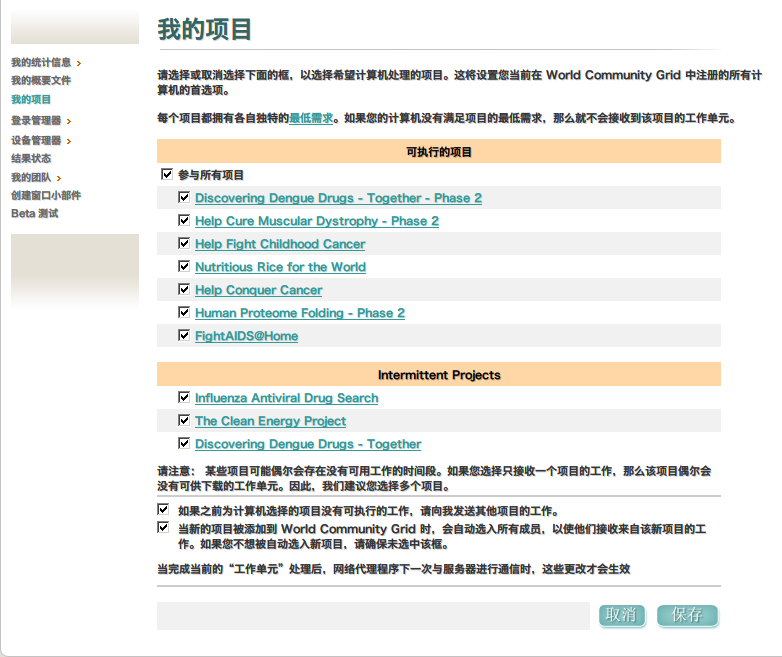Toggle checkbox for Help Cure Muscular Dystrophy
This screenshot has height=657, width=782.
[184, 220]
